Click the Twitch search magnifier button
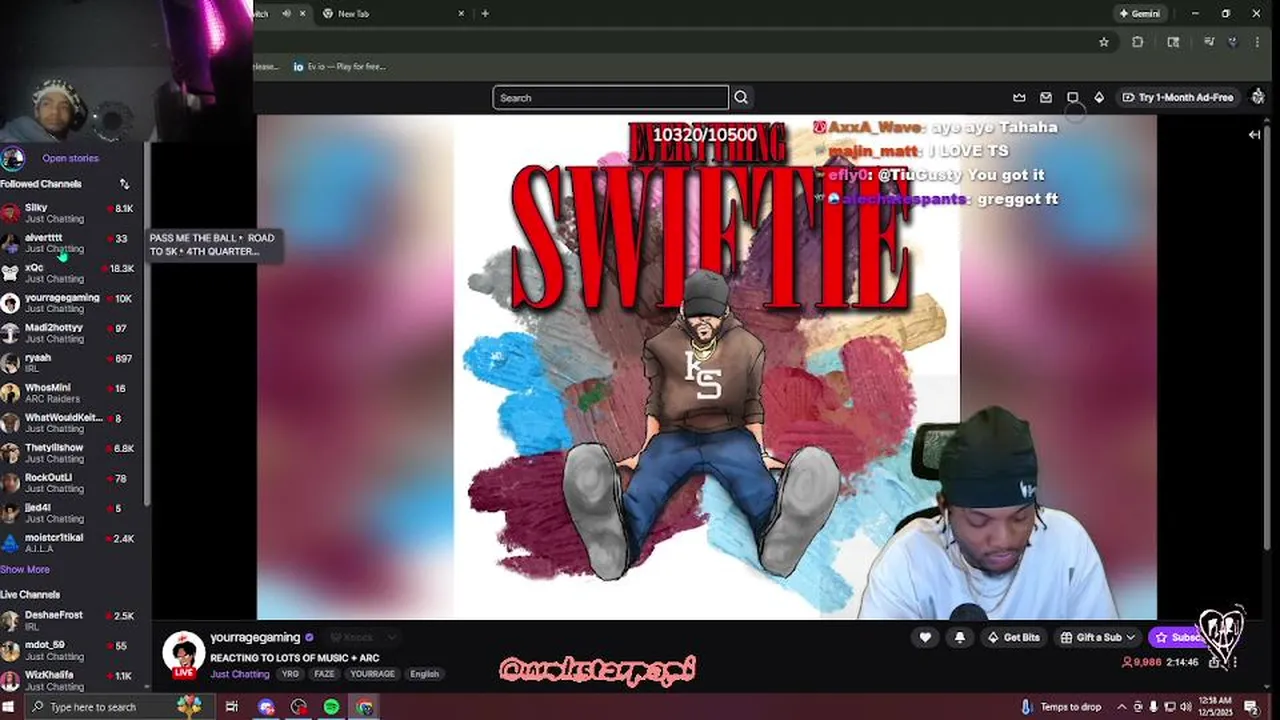 tap(741, 97)
